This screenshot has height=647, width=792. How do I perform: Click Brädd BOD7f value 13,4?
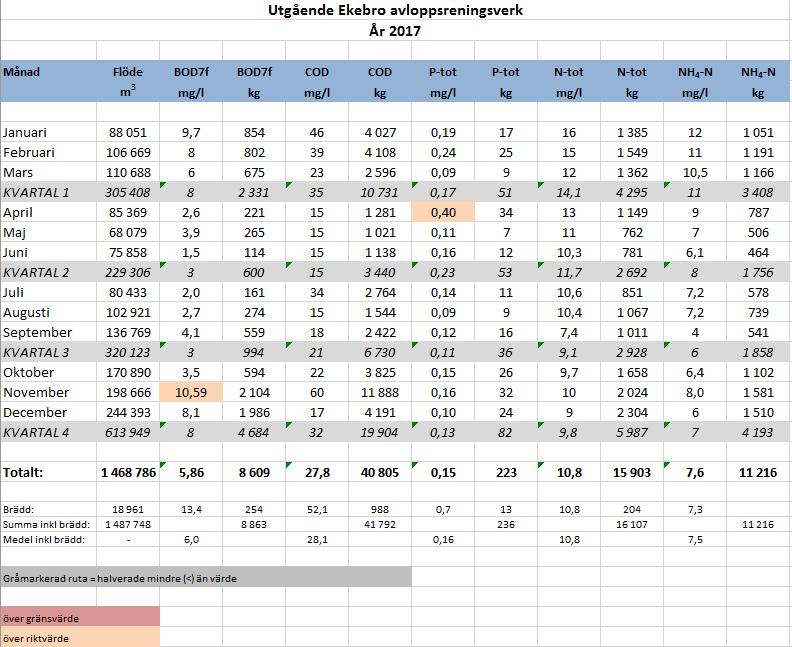(x=191, y=509)
